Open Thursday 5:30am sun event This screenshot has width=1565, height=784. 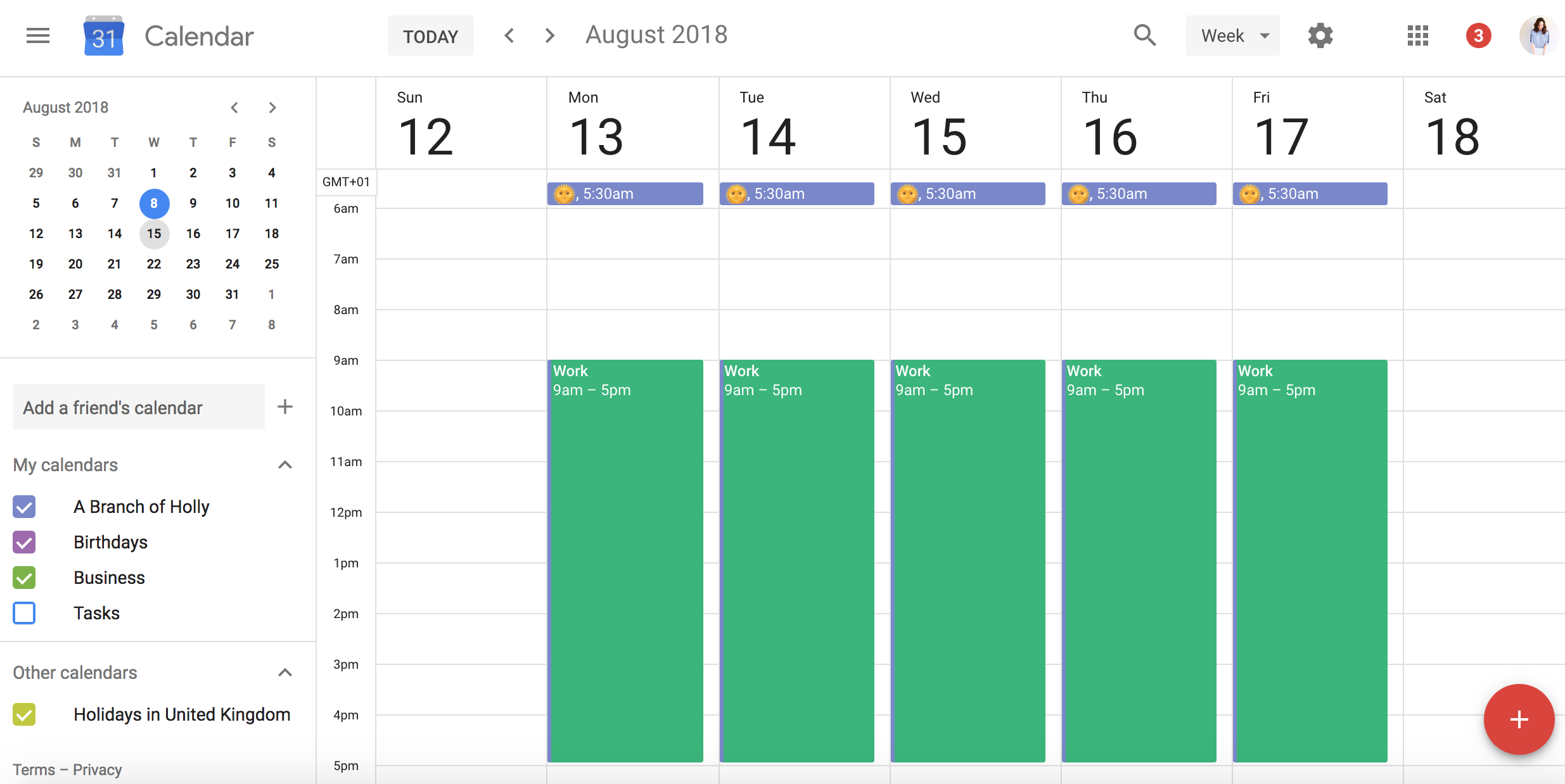tap(1139, 194)
